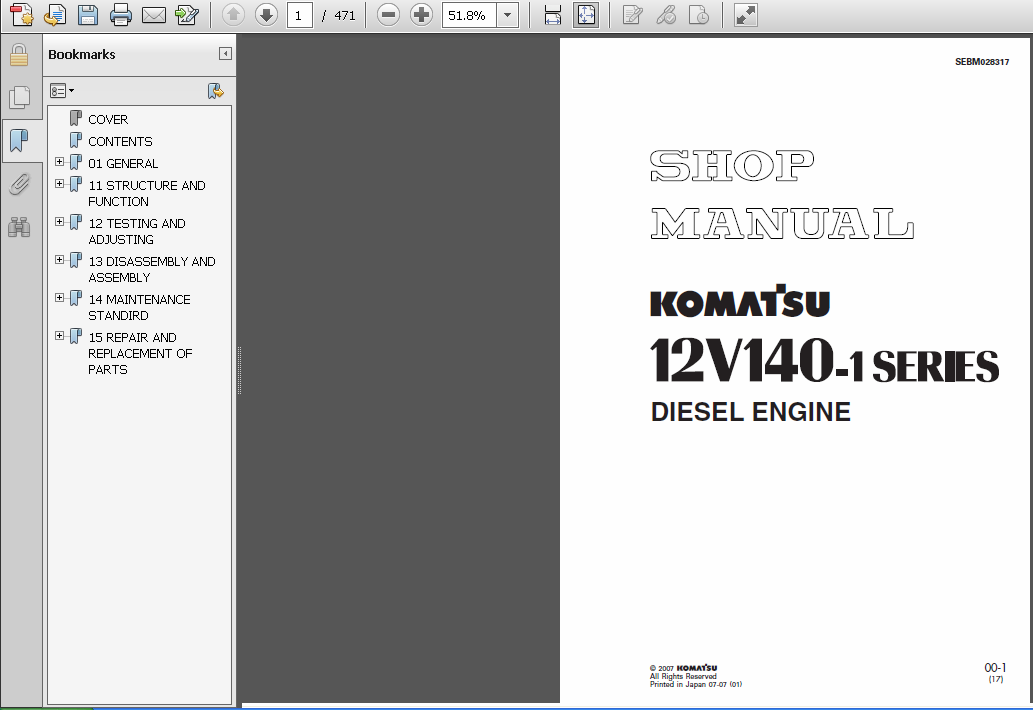Viewport: 1033px width, 710px height.
Task: Open 14 MAINTENANCE STANDIRD bookmark
Action: pyautogui.click(x=140, y=308)
